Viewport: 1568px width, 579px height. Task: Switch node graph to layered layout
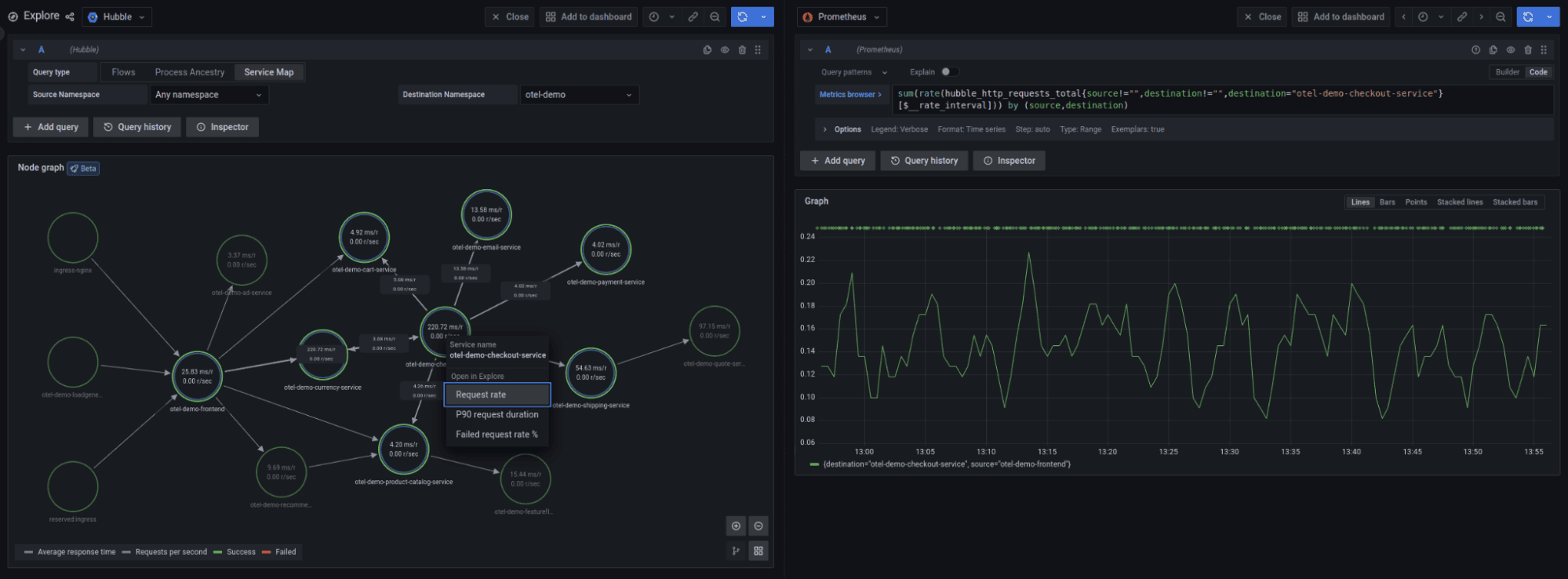click(736, 551)
